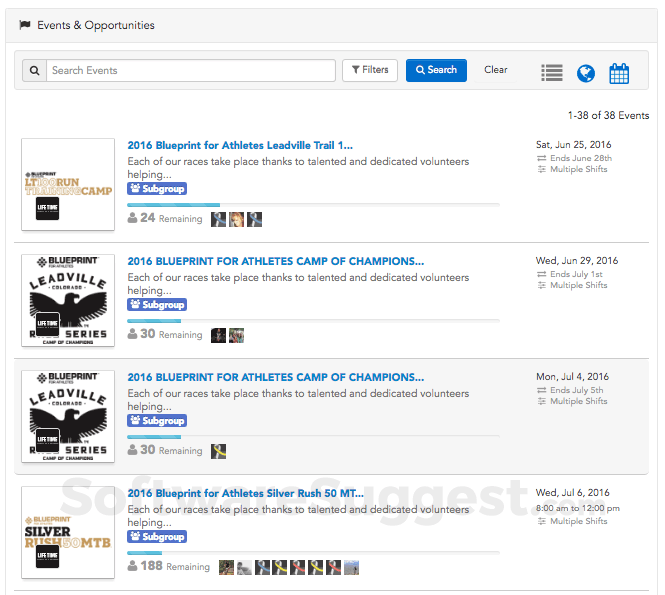Click the Leadville run training camp thumbnail
Screen dimensions: 665x595
(68, 185)
